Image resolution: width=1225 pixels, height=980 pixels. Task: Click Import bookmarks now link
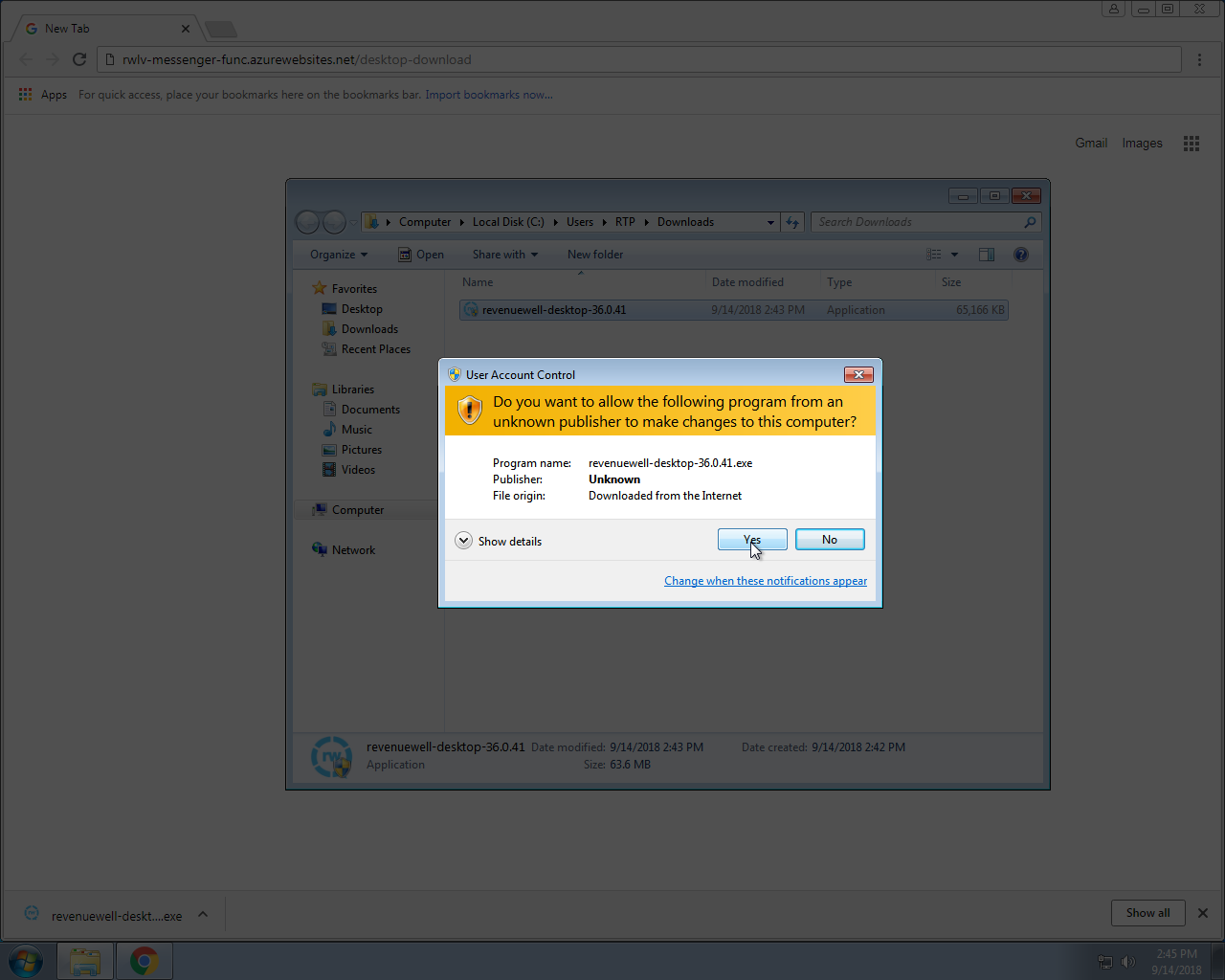point(488,95)
